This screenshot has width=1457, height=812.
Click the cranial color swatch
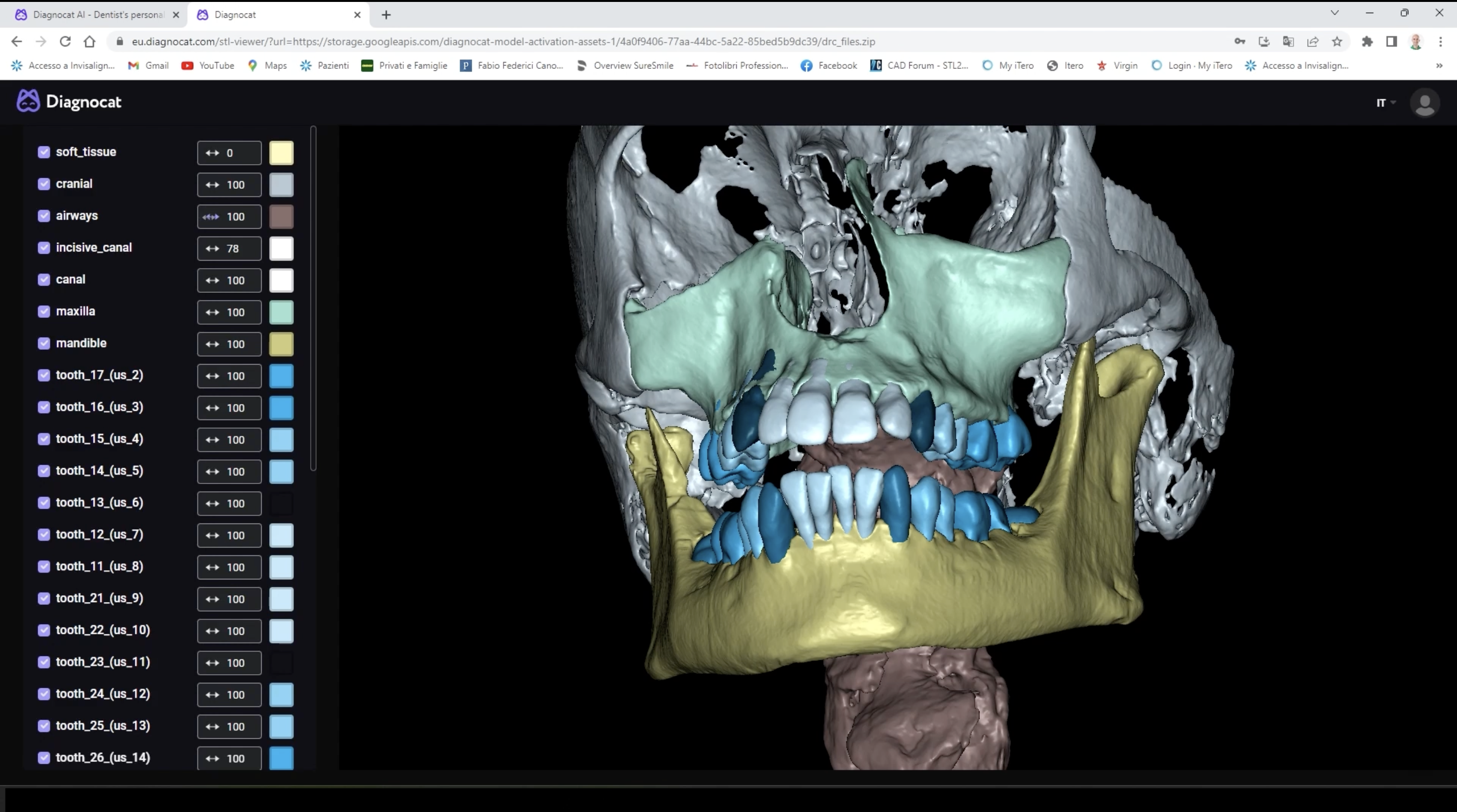pyautogui.click(x=281, y=185)
